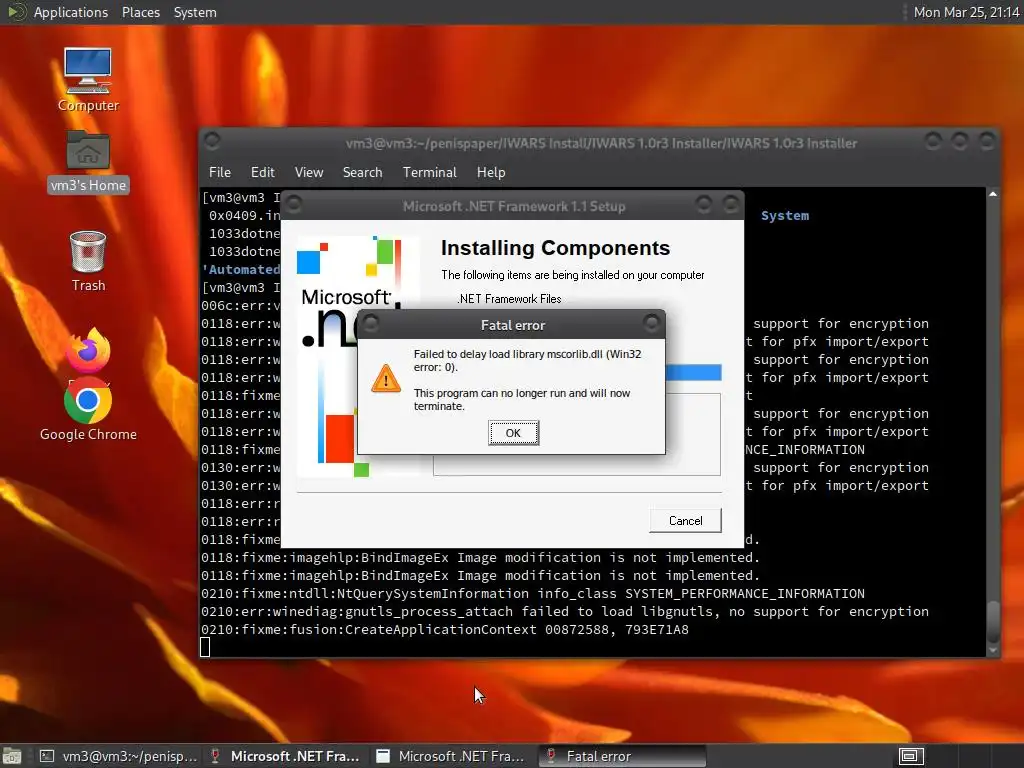Switch to second Microsoft .NET Fra... taskbar entry
Viewport: 1024px width, 768px height.
pos(451,756)
